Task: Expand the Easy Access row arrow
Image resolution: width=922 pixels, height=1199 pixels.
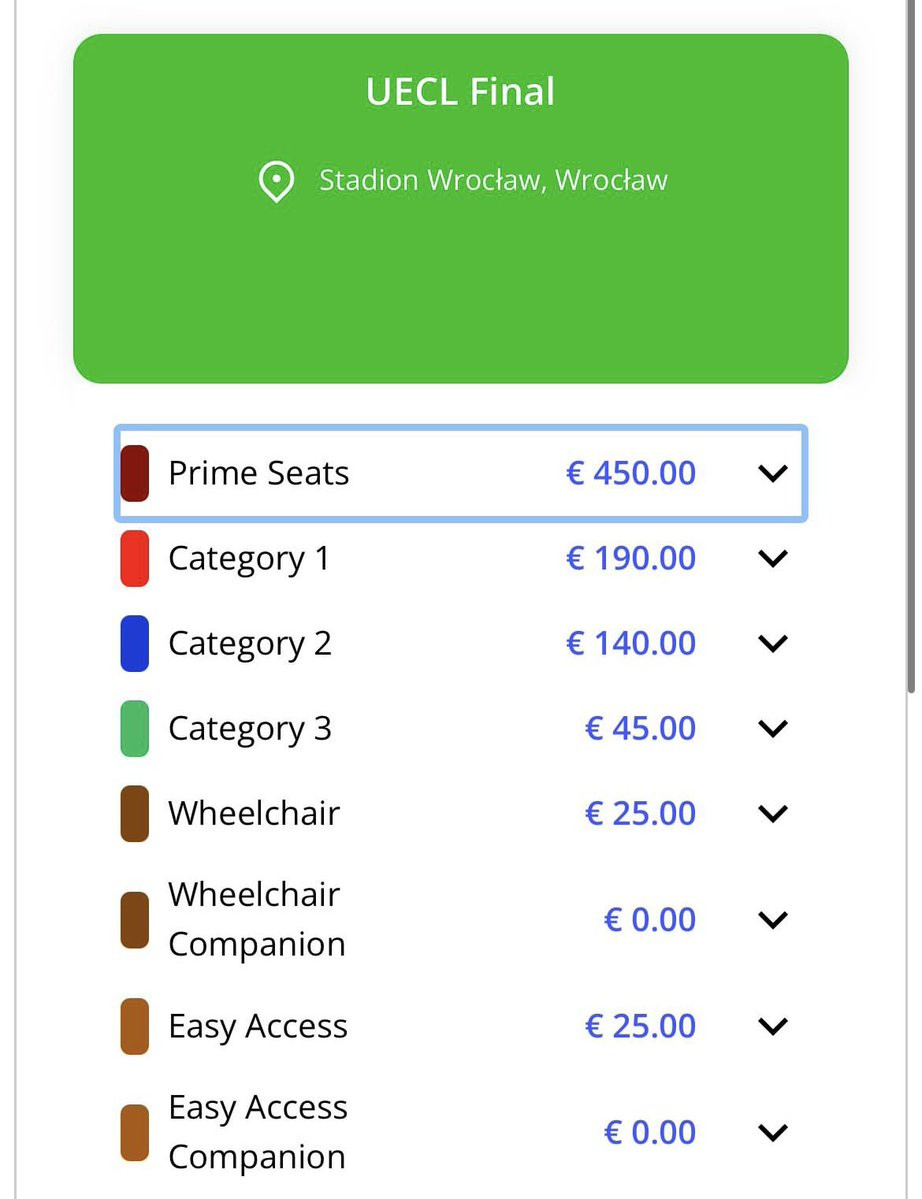Action: coord(773,1026)
